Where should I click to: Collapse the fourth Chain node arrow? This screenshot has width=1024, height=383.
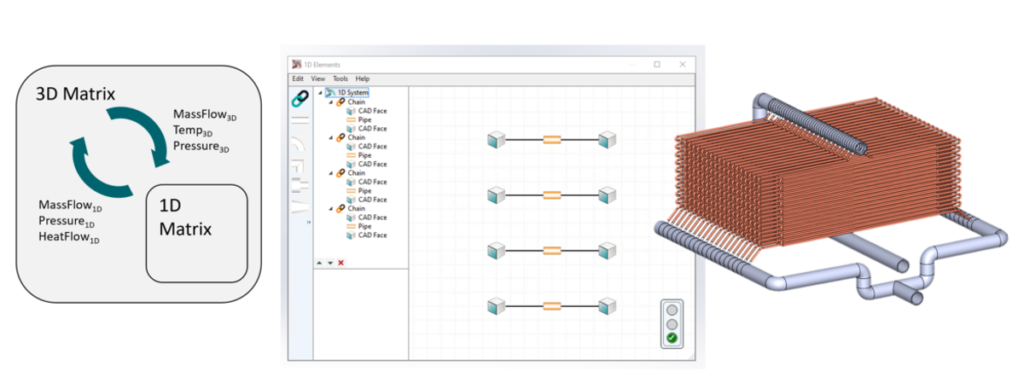coord(330,208)
